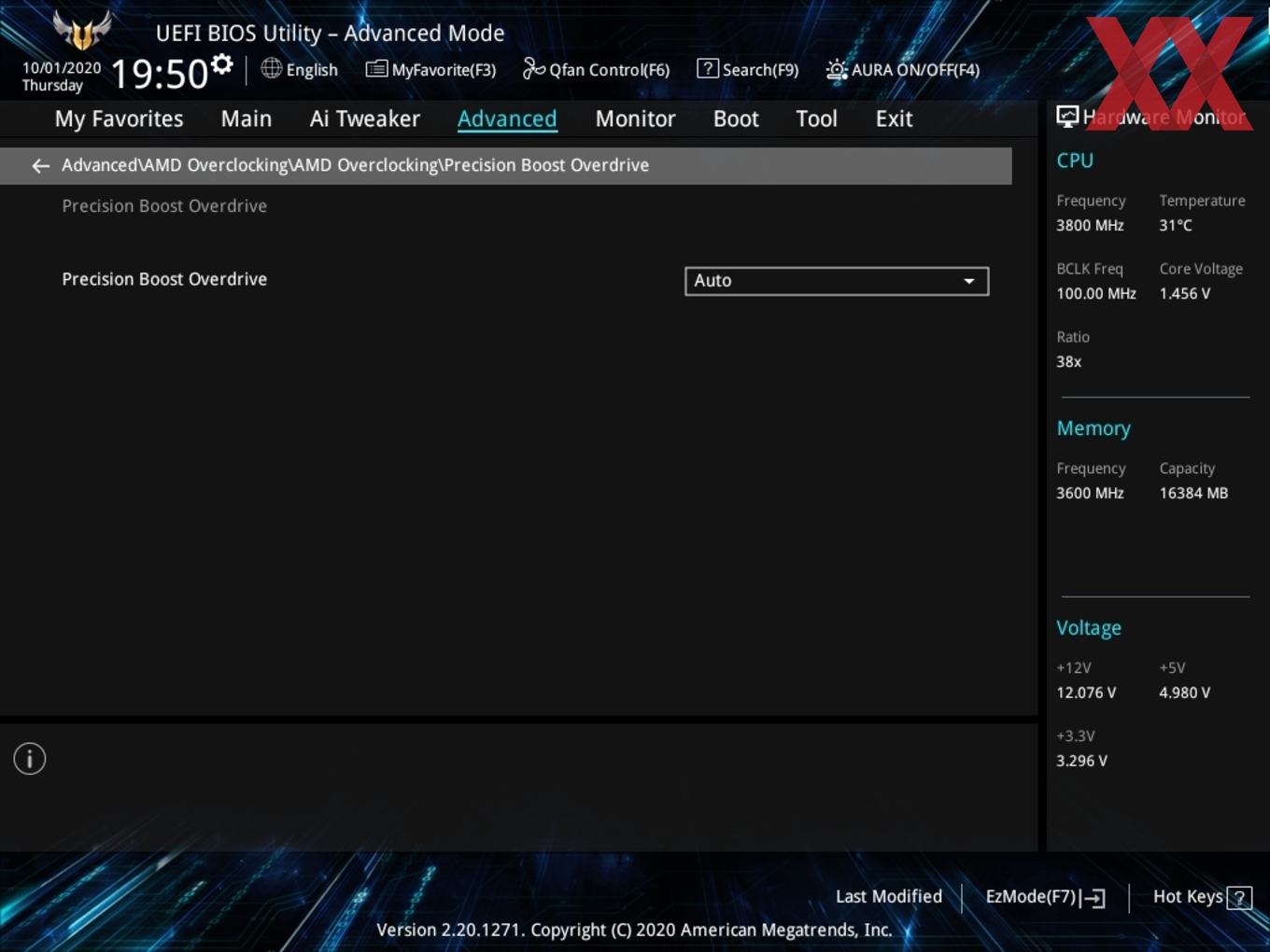The image size is (1270, 952).
Task: Open the Boot tab
Action: point(736,119)
